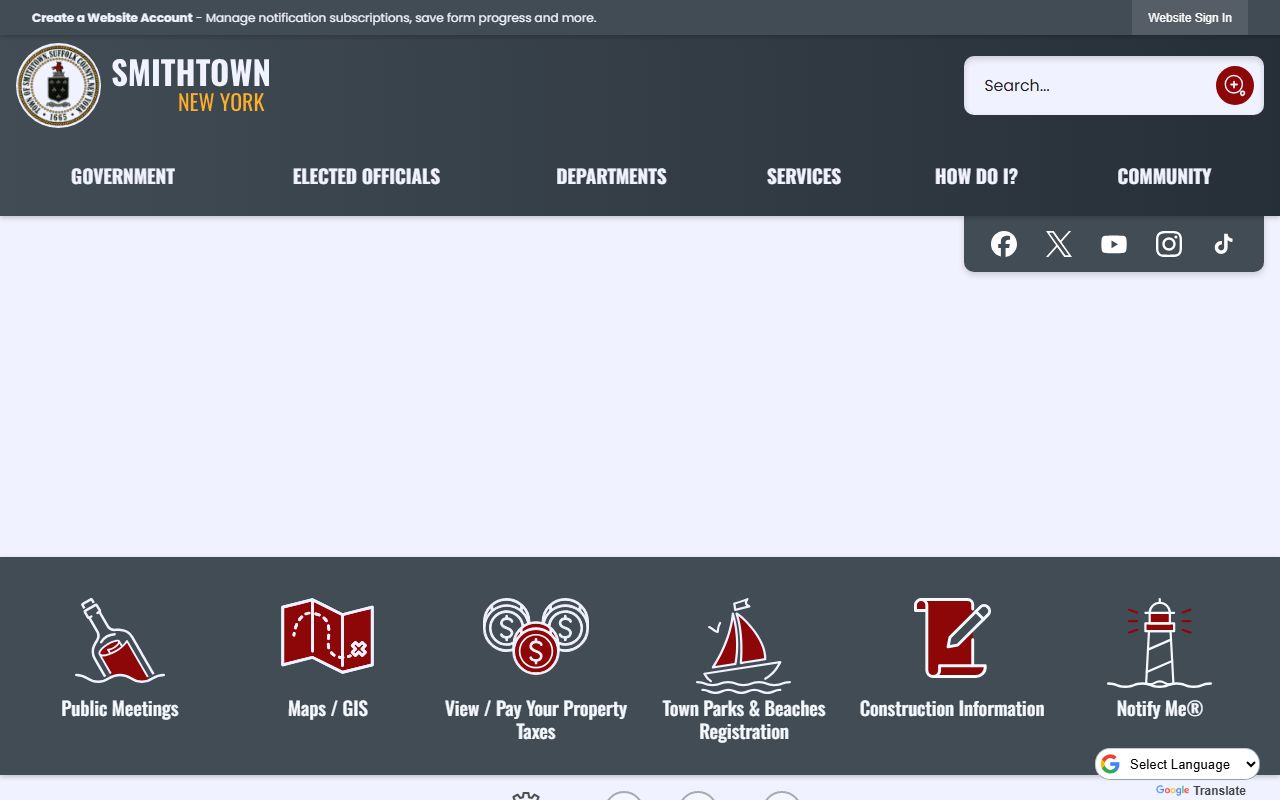Click the Maps / GIS map icon

[328, 636]
